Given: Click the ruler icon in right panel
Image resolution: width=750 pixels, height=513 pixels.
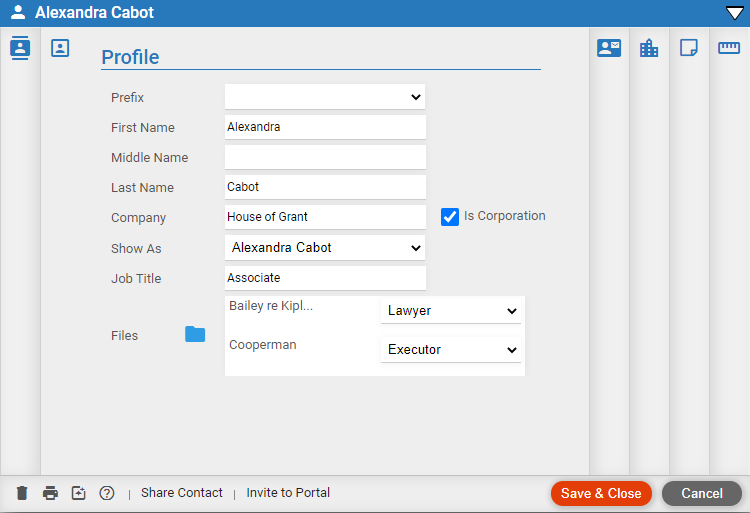Looking at the screenshot, I should pyautogui.click(x=729, y=48).
